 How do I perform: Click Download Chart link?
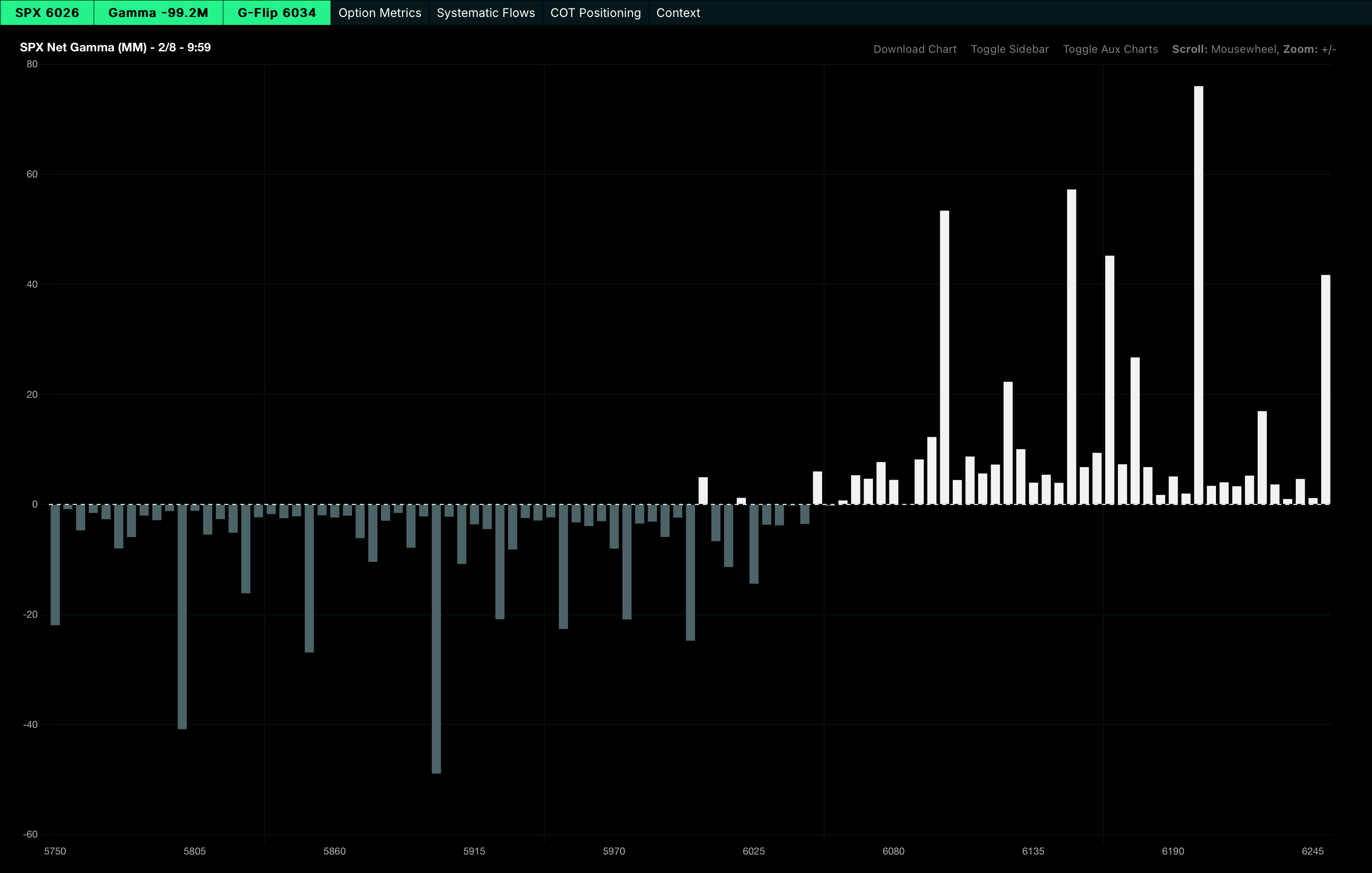point(914,49)
